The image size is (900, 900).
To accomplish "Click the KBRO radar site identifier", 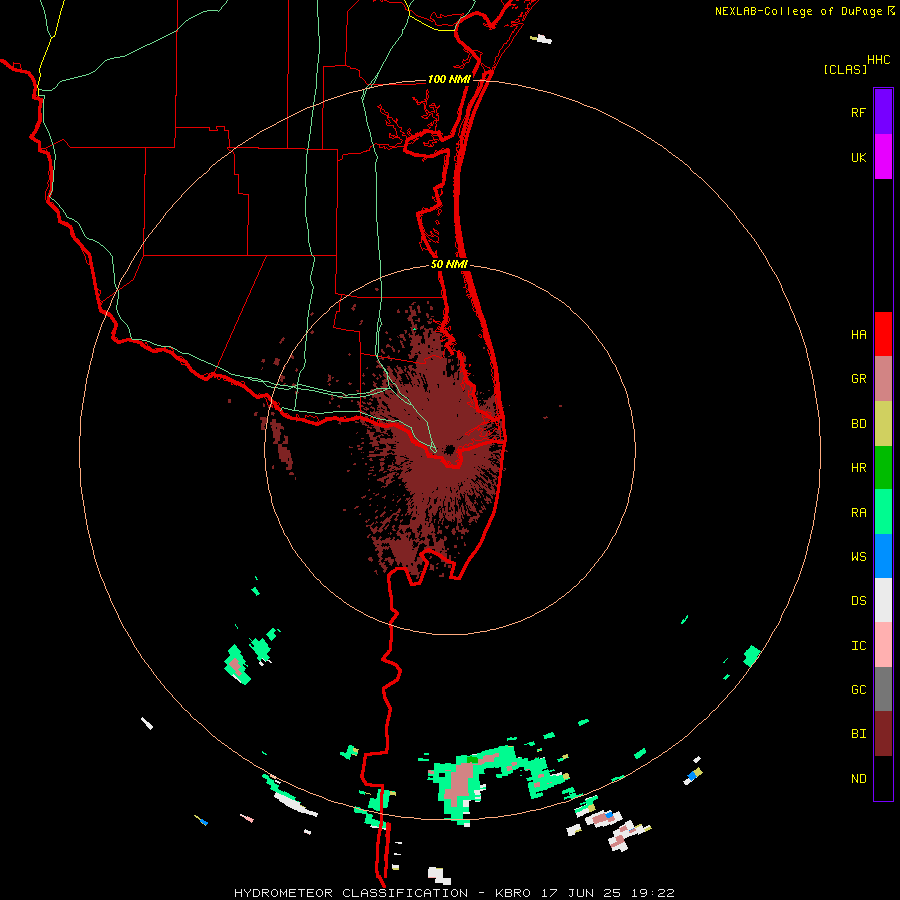I will coord(513,893).
